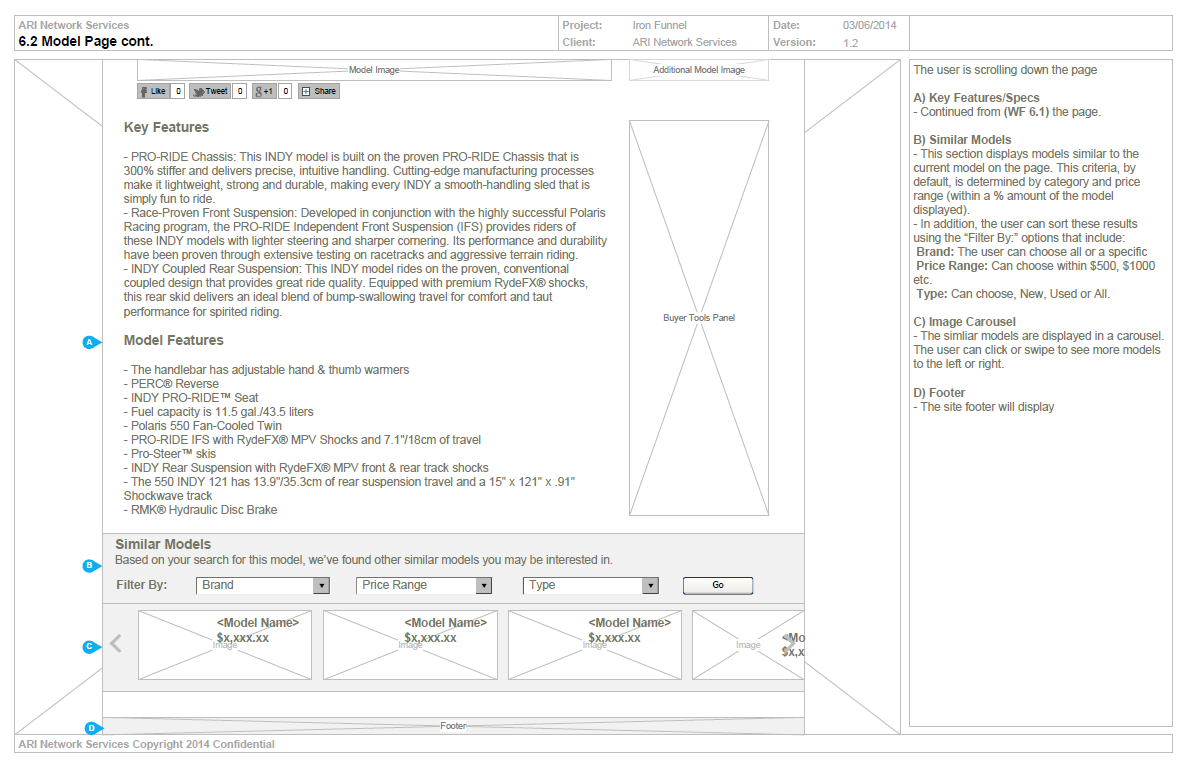
Task: Click the "Model Features" heading
Action: point(173,341)
